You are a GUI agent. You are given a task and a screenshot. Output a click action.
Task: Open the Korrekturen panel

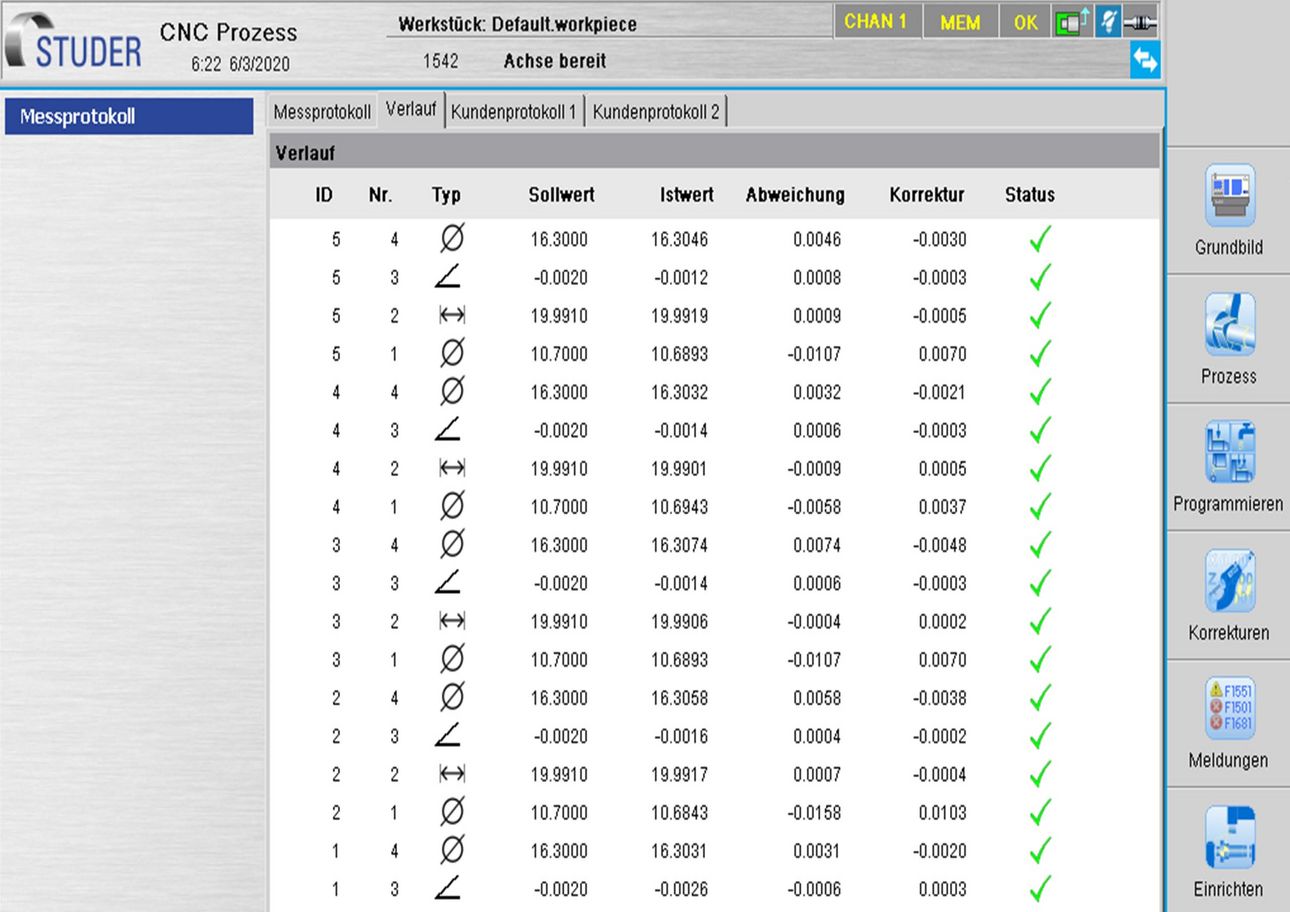1228,595
